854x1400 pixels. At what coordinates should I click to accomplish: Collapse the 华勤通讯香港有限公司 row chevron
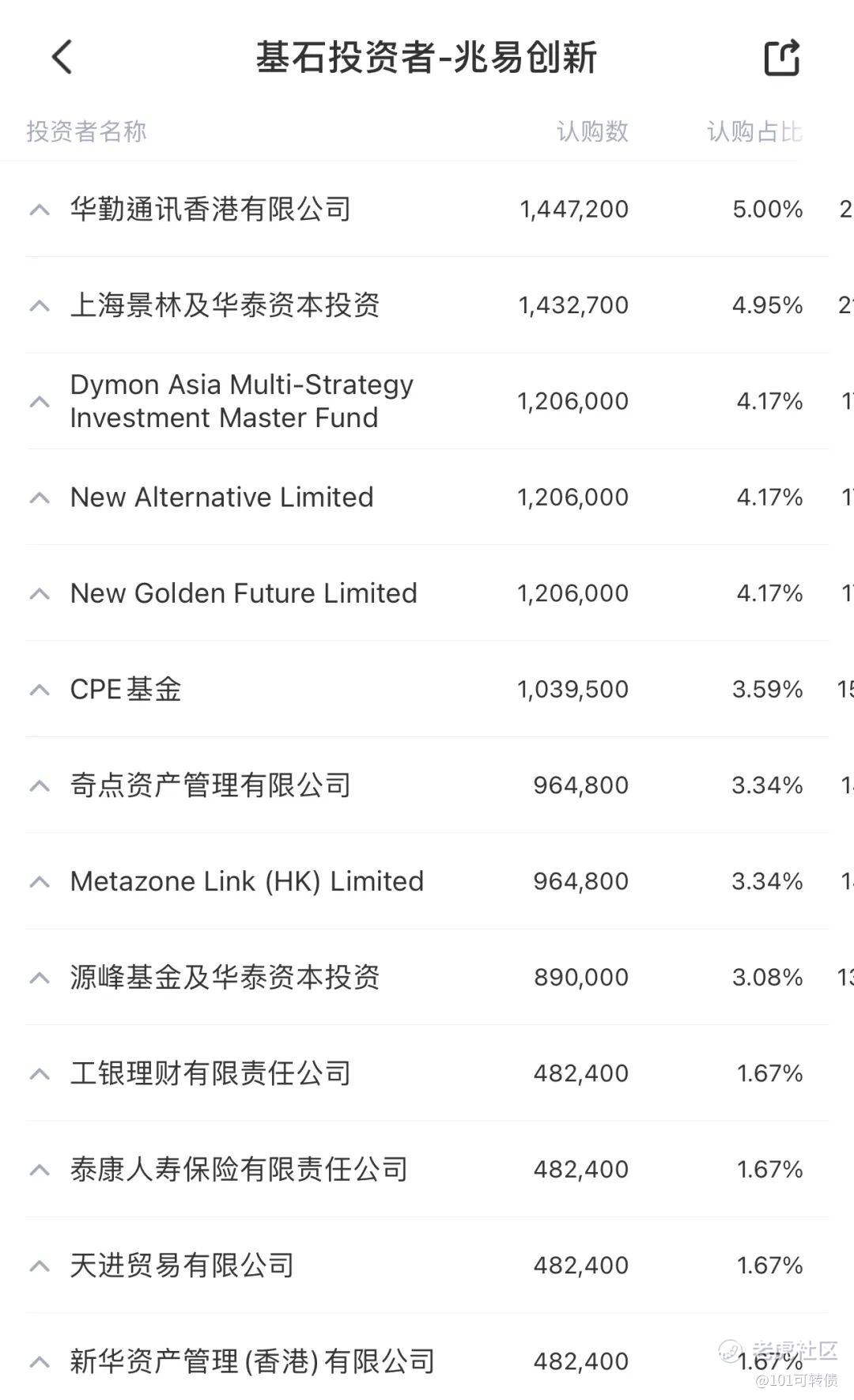[40, 210]
